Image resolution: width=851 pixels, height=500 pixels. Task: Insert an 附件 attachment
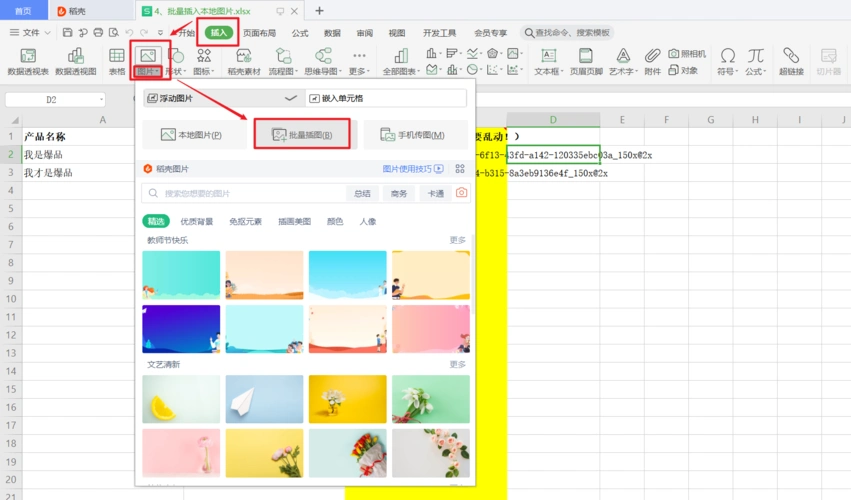(652, 61)
